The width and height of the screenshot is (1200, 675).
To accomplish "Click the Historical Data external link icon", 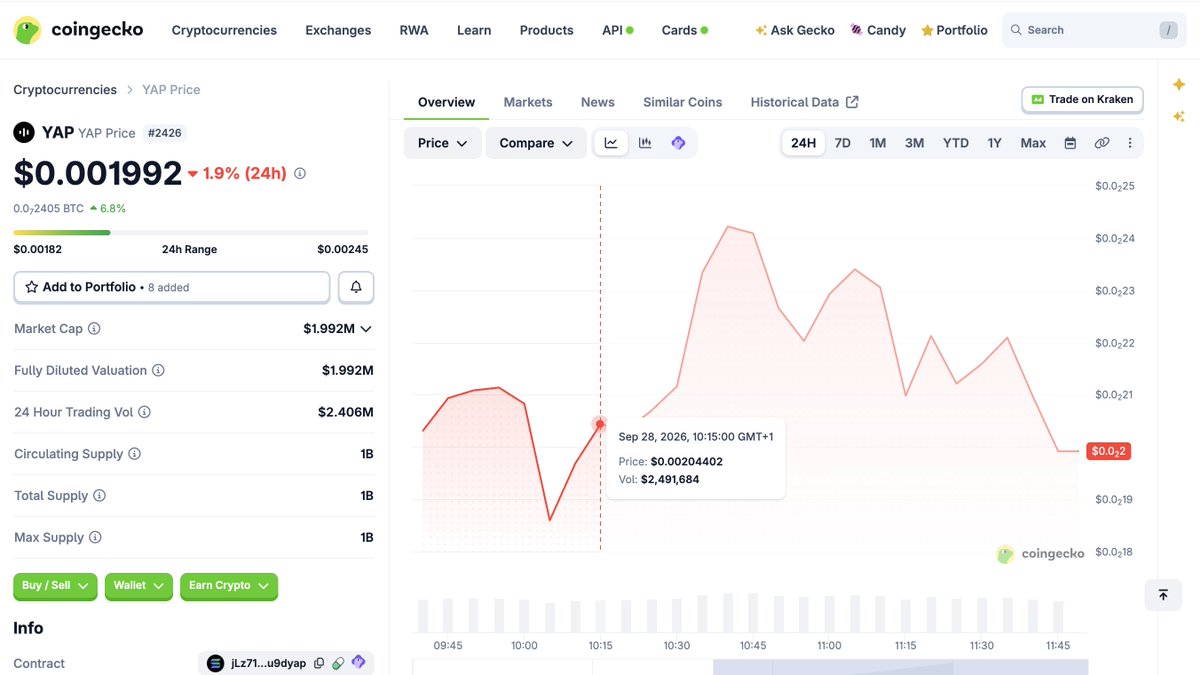I will (x=852, y=102).
